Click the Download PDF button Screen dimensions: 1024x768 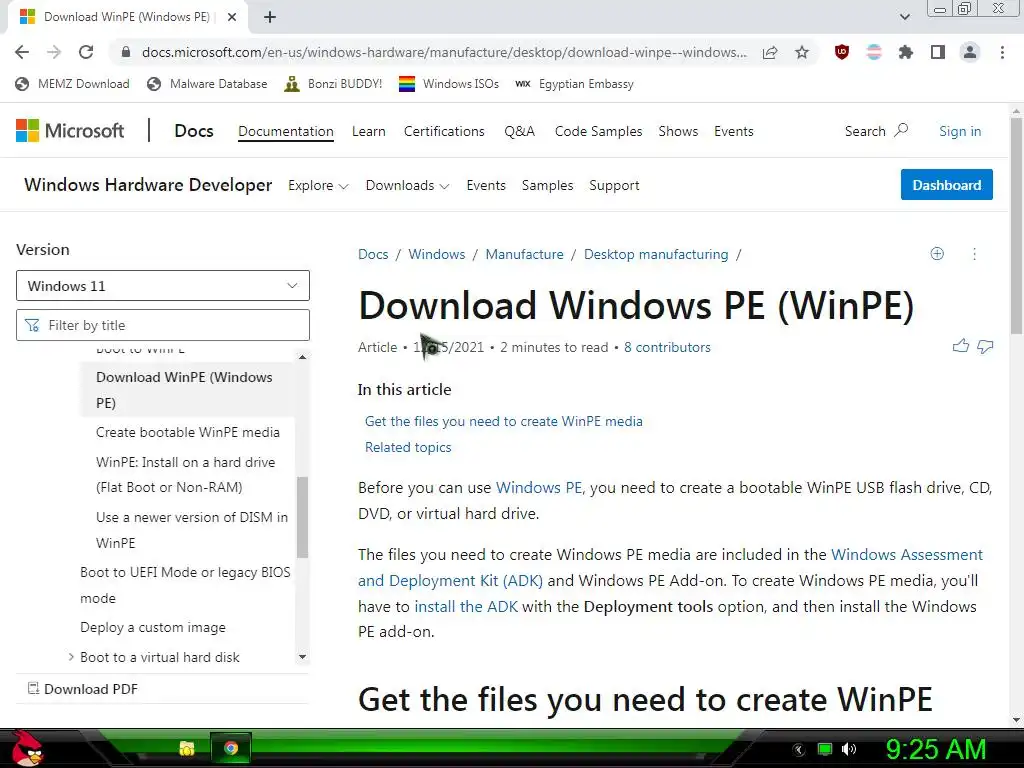point(83,689)
